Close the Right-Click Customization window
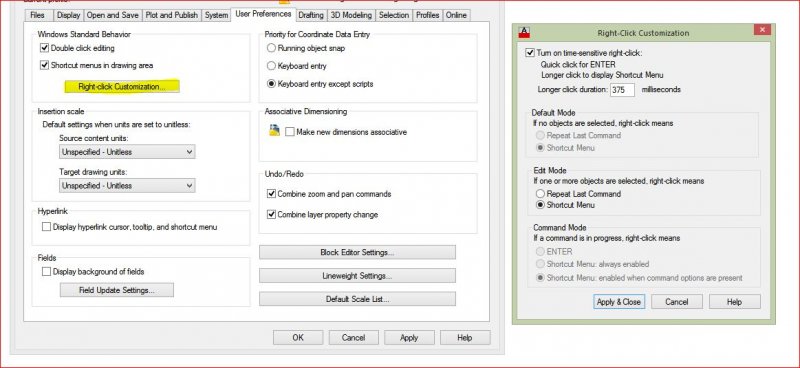Viewport: 800px width, 368px height. click(x=762, y=30)
